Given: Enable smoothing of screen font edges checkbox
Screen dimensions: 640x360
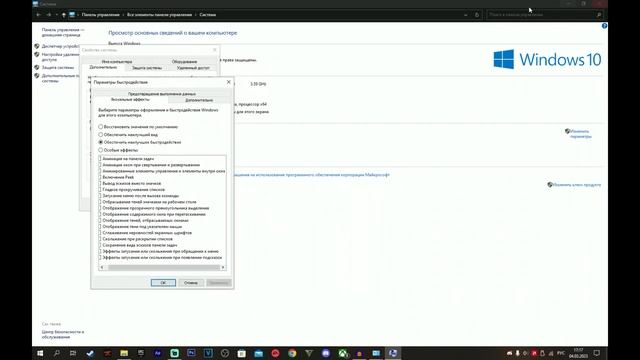Looking at the screenshot, I should (100, 233).
